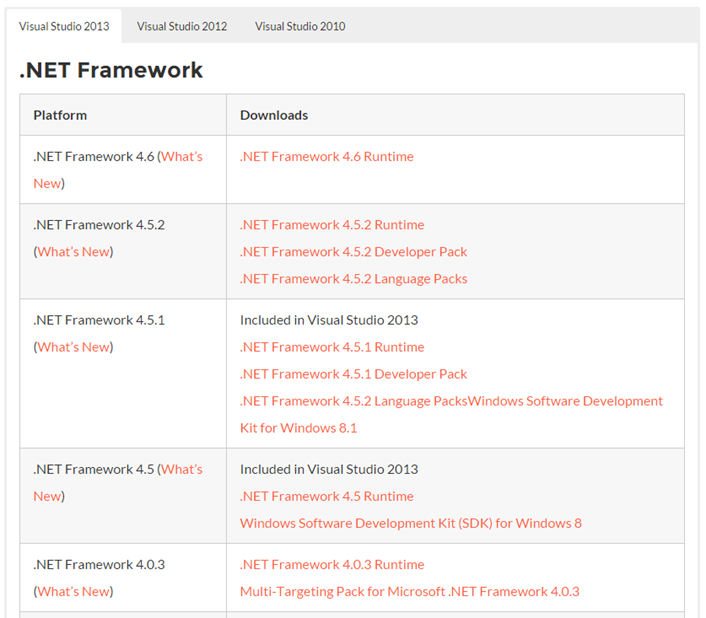Download .NET Framework 4.6 Runtime
The image size is (706, 618).
[326, 157]
